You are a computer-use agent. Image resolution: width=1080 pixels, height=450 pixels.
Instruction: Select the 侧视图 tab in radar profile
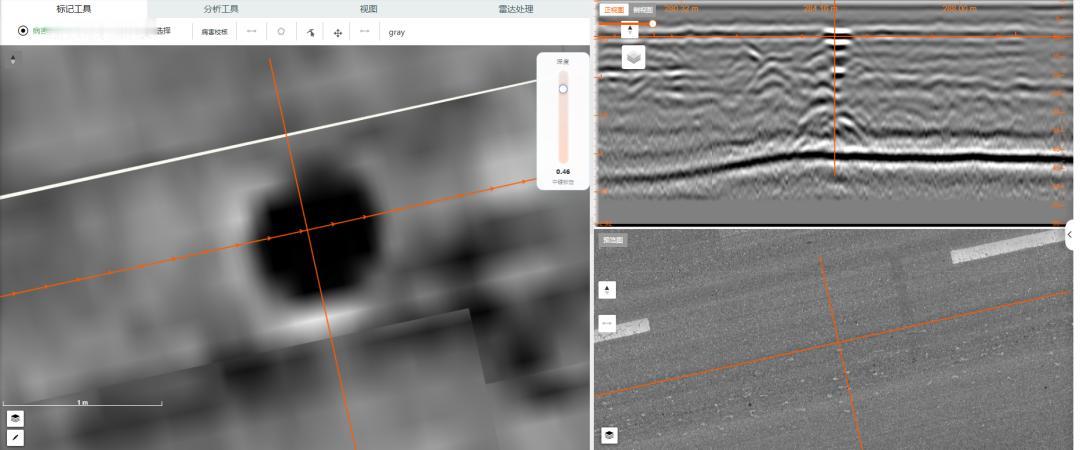coord(642,10)
